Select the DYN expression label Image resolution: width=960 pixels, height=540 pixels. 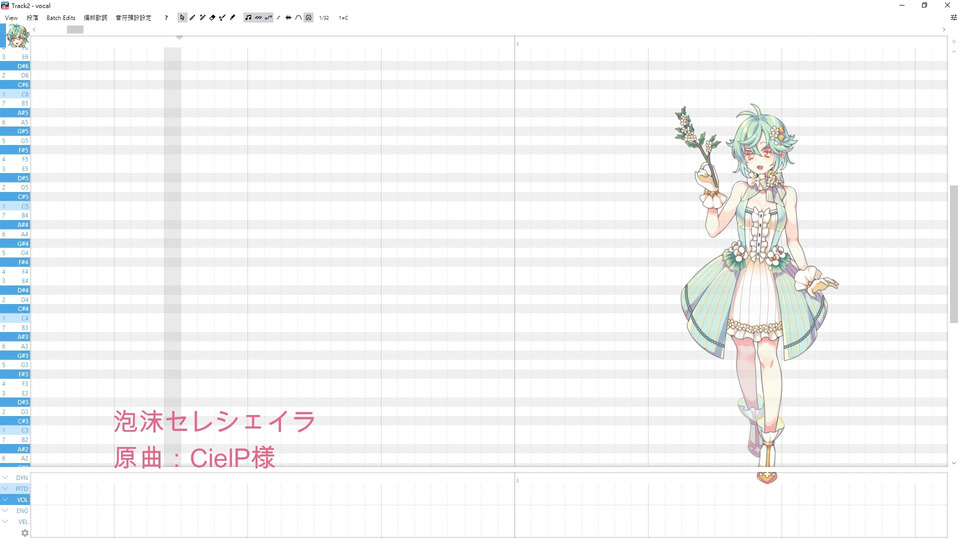pyautogui.click(x=21, y=478)
